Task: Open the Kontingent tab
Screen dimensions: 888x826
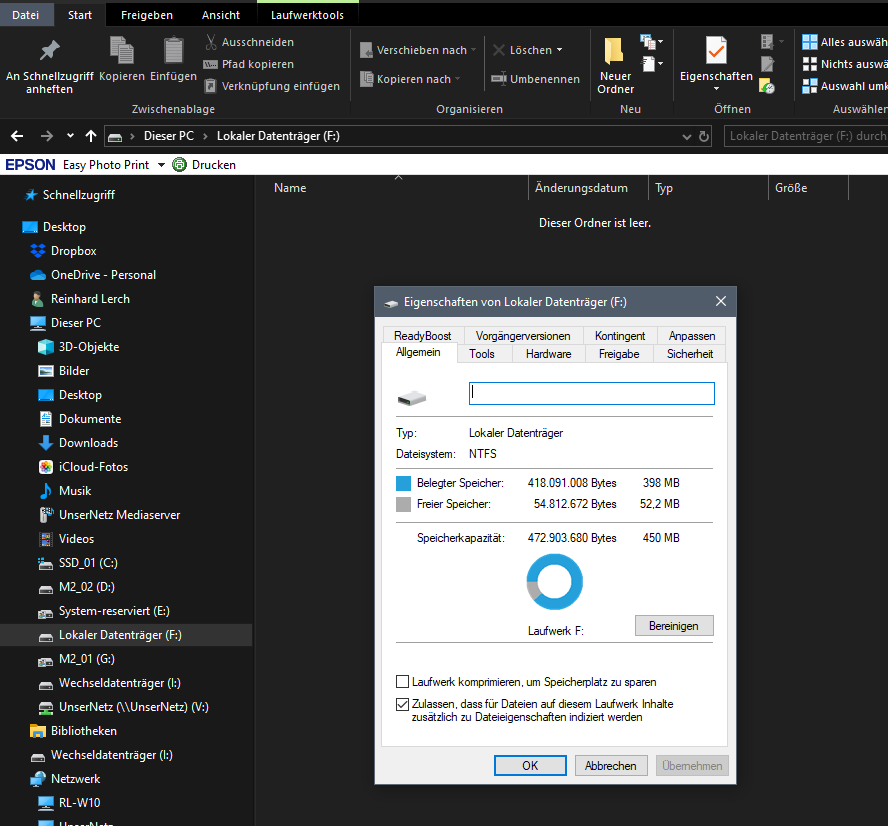Action: pos(620,336)
